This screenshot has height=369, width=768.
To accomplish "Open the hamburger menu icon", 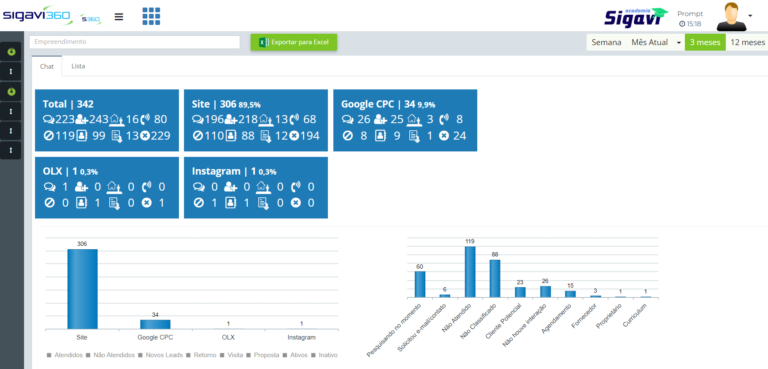I will pos(119,17).
